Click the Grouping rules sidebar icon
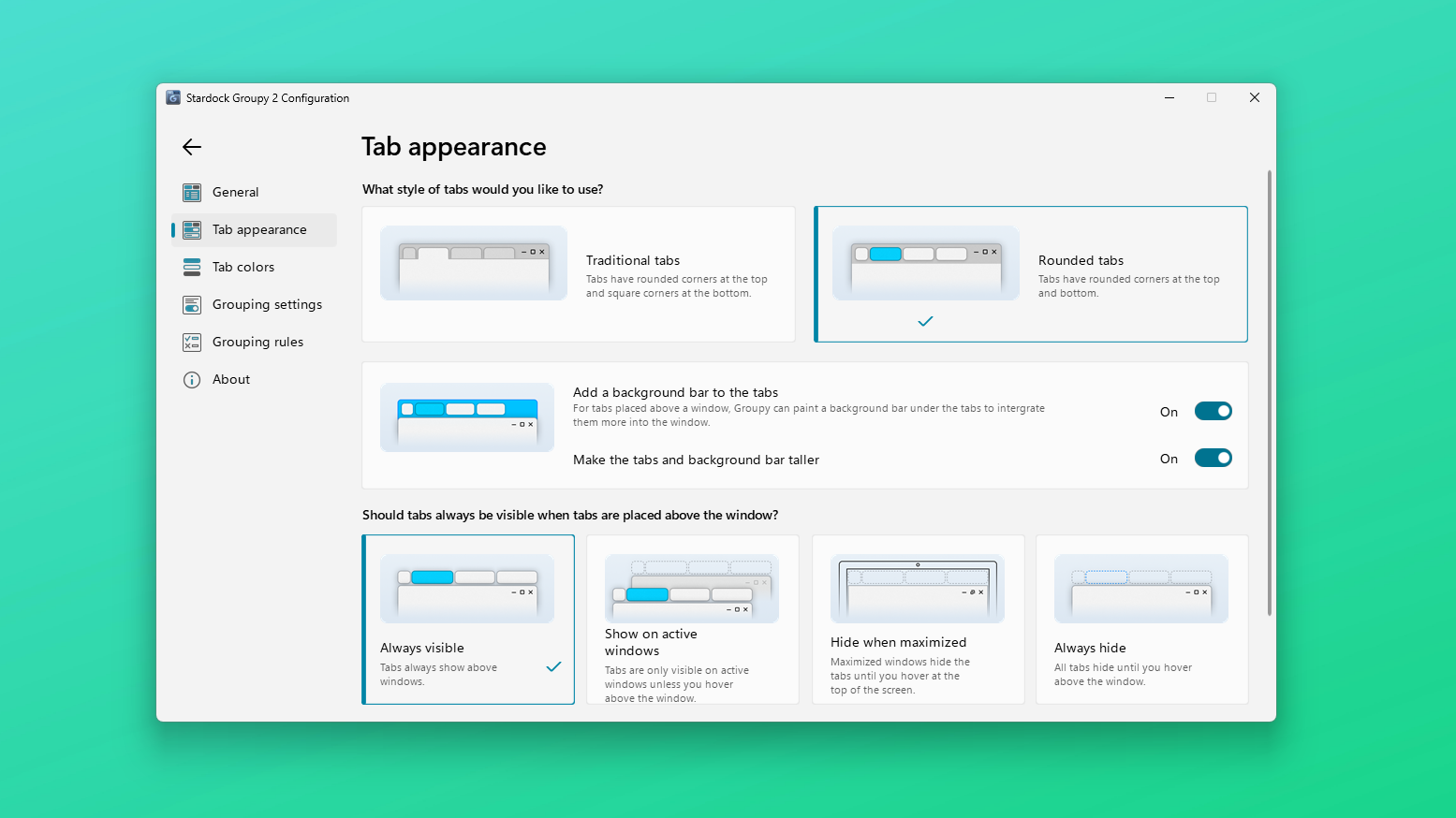 click(x=192, y=342)
